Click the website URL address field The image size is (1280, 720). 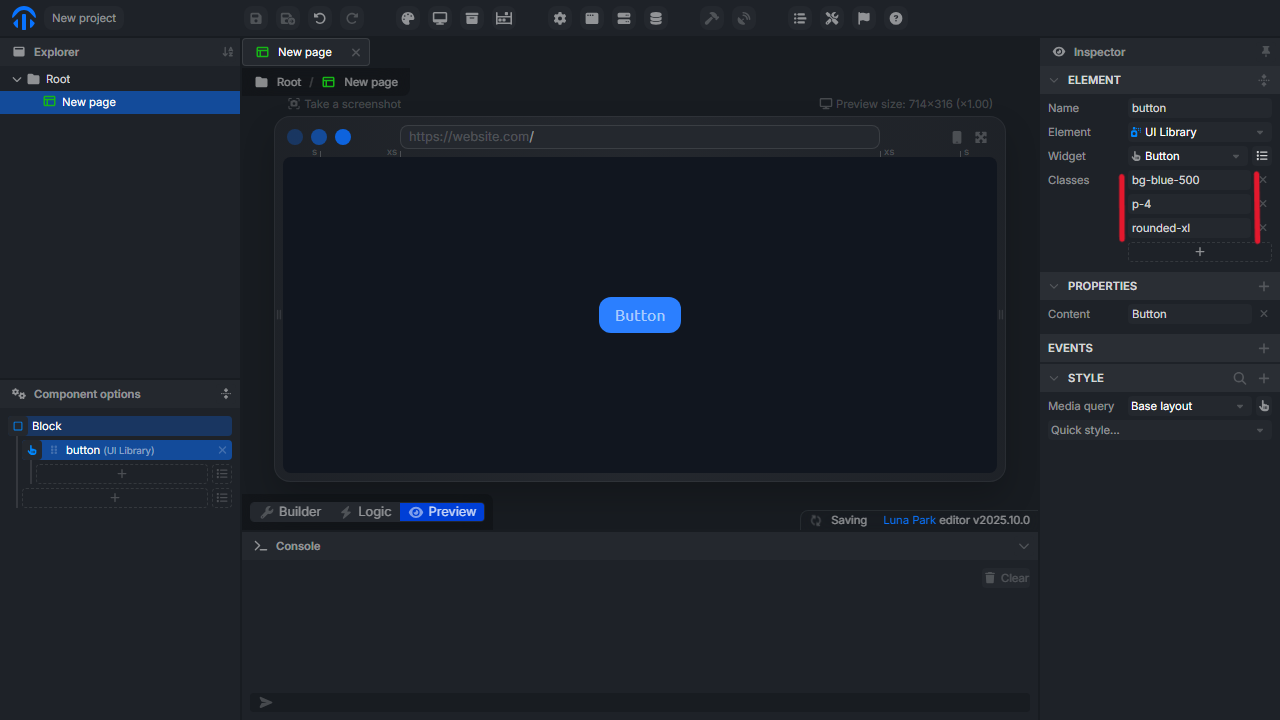tap(640, 137)
